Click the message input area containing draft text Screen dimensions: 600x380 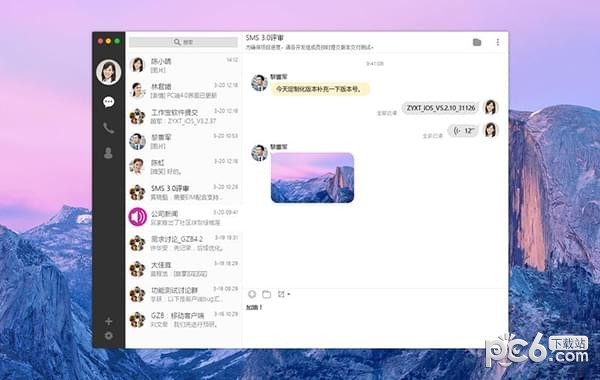[375, 323]
